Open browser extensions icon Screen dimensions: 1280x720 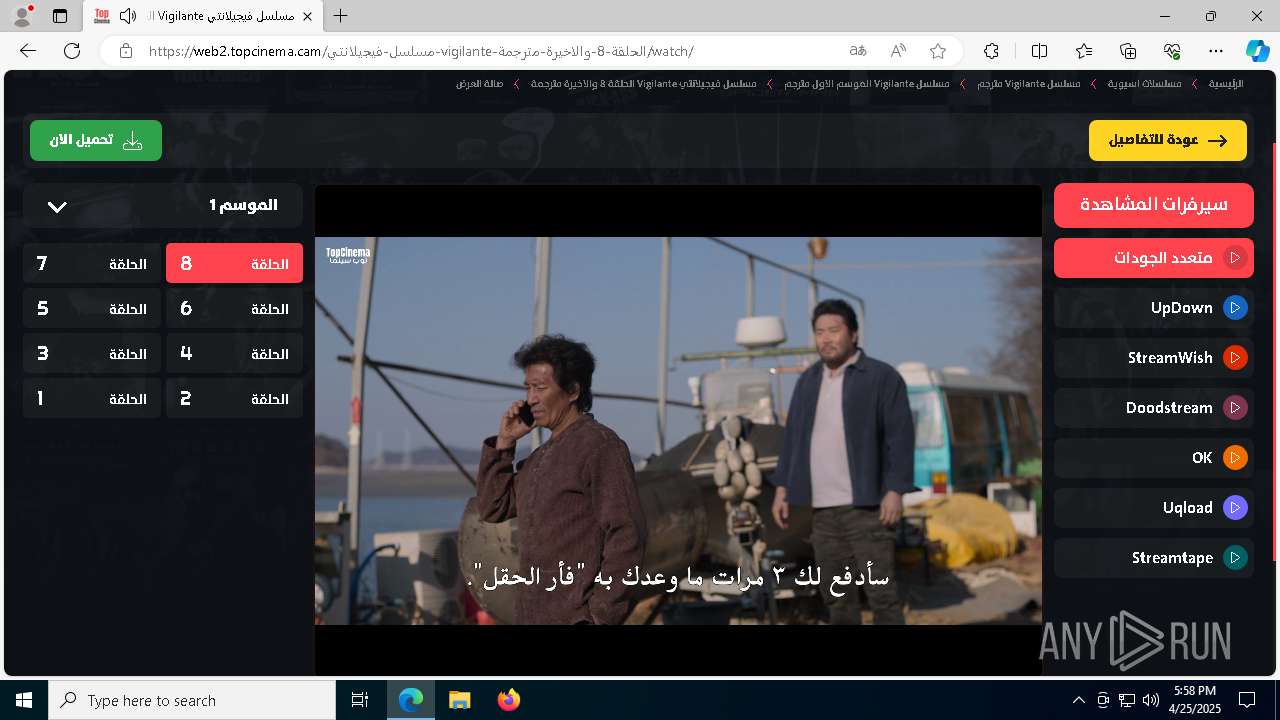(991, 51)
